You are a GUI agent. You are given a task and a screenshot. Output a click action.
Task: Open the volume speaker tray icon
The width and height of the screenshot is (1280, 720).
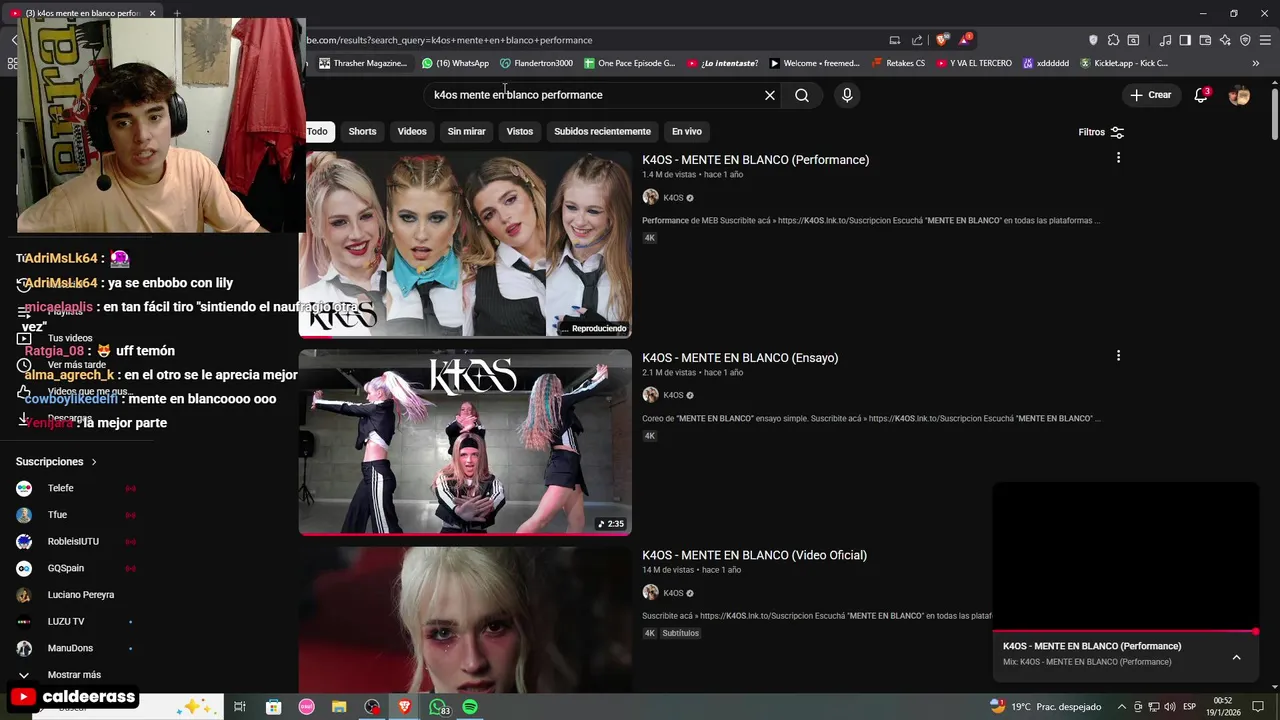click(1169, 707)
